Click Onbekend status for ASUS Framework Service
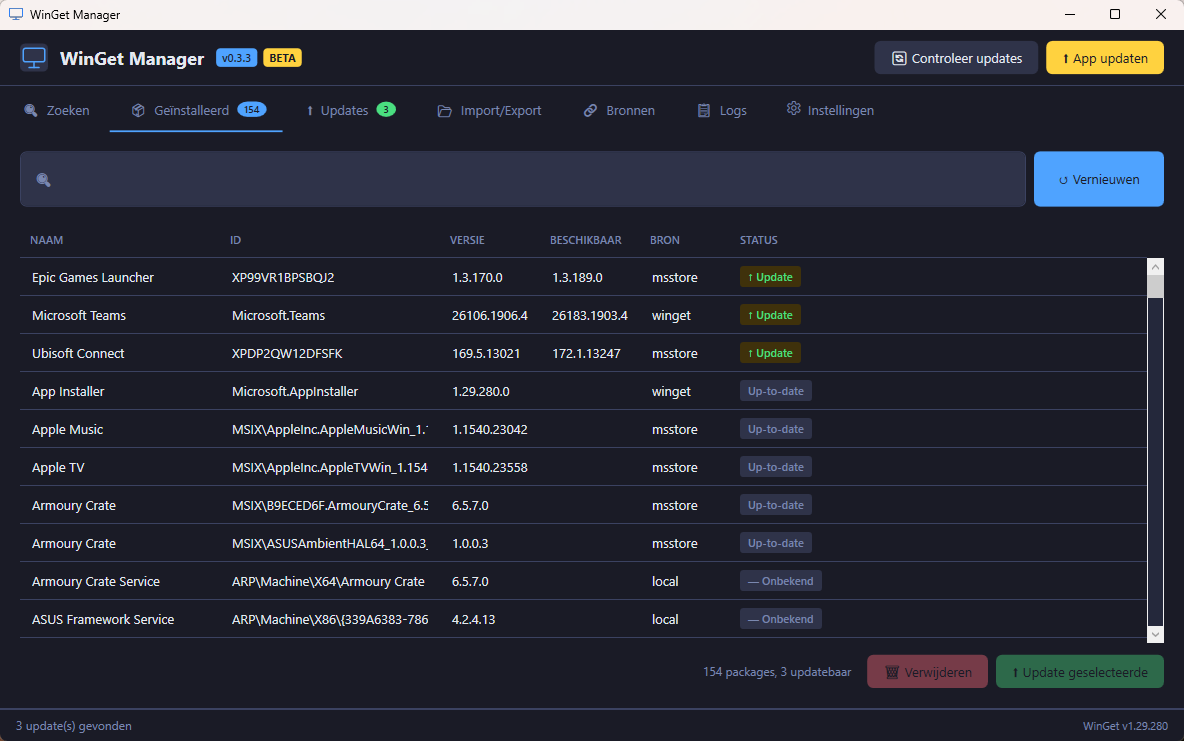Viewport: 1184px width, 741px height. tap(781, 619)
